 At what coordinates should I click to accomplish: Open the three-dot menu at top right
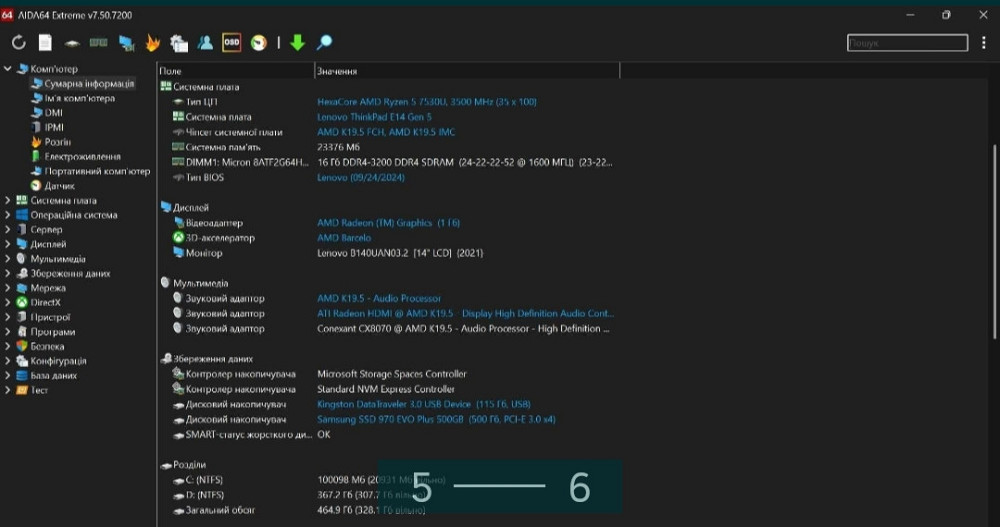point(984,43)
